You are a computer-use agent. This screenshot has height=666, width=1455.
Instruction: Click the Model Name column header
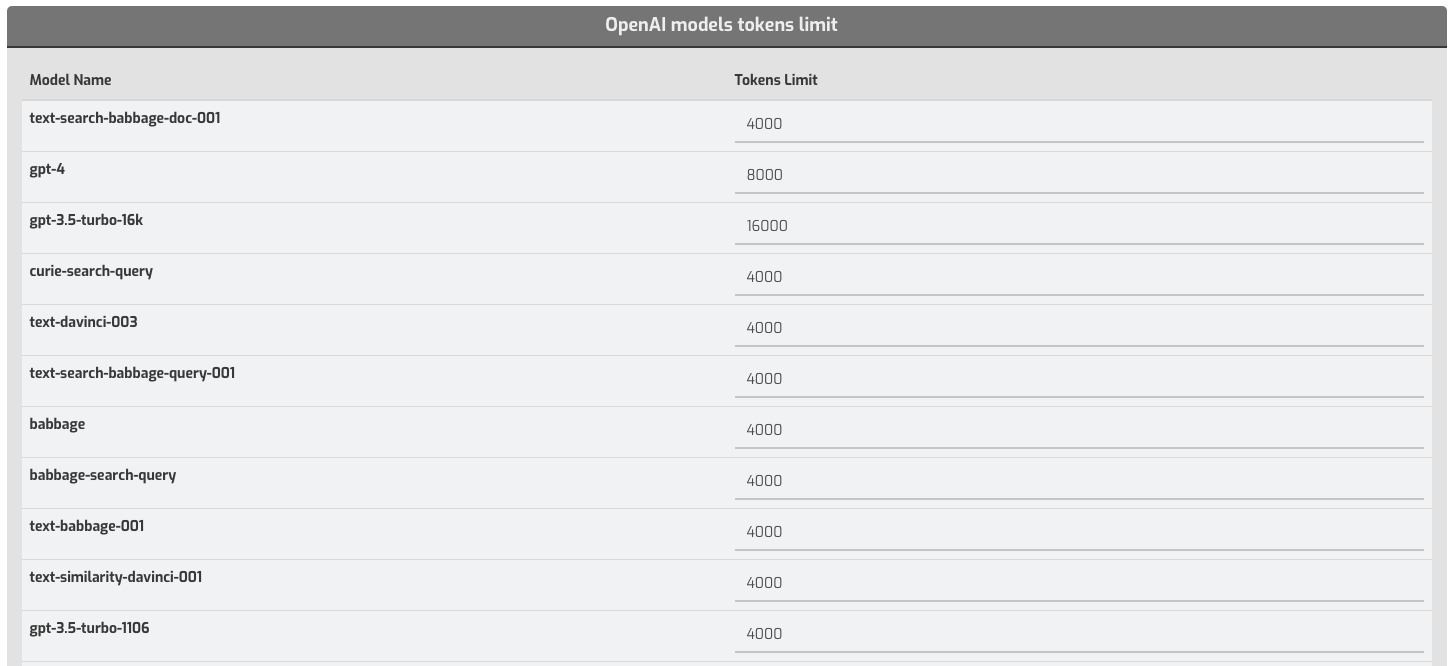(70, 80)
